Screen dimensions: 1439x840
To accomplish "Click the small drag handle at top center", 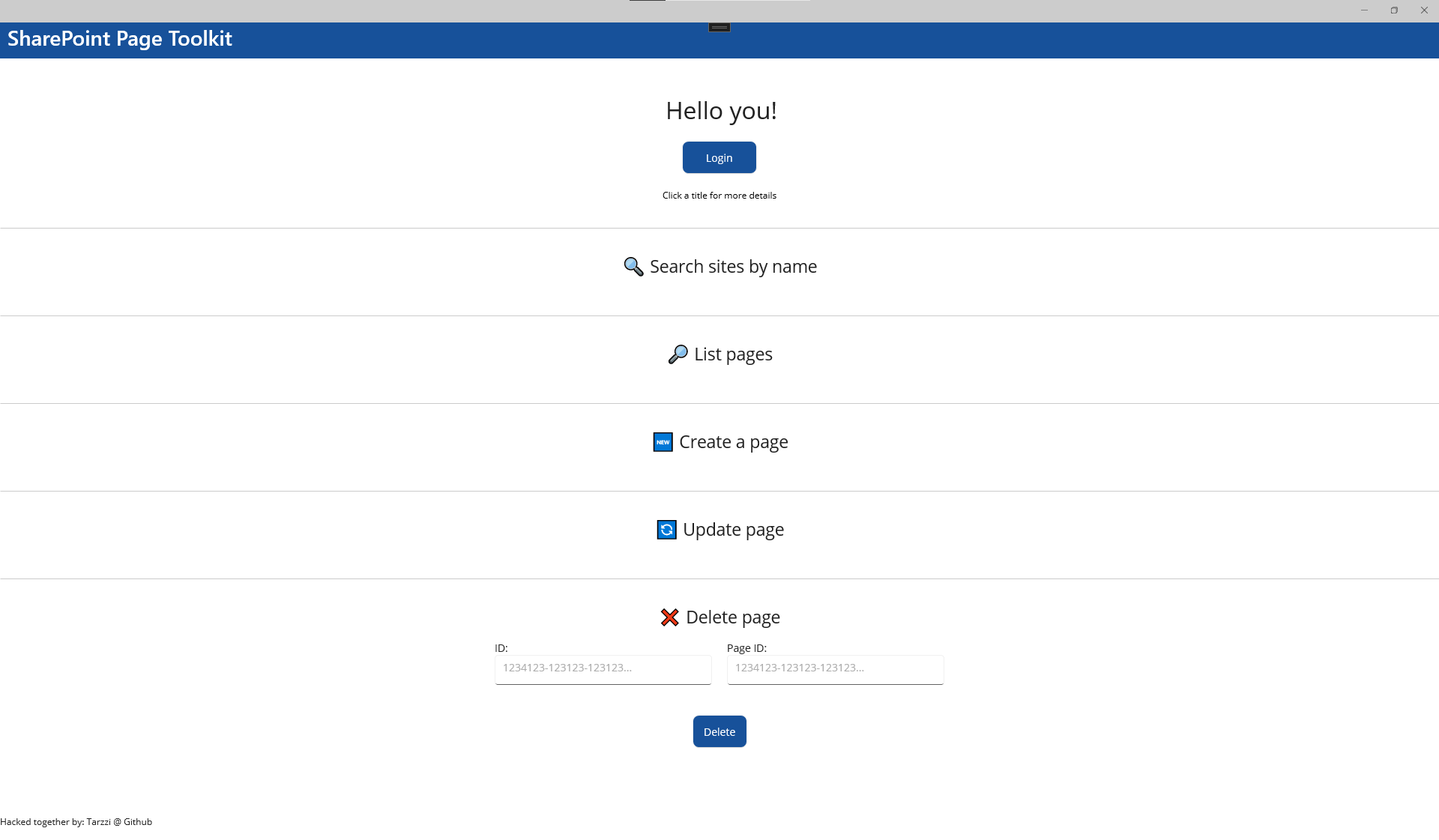I will coord(719,28).
